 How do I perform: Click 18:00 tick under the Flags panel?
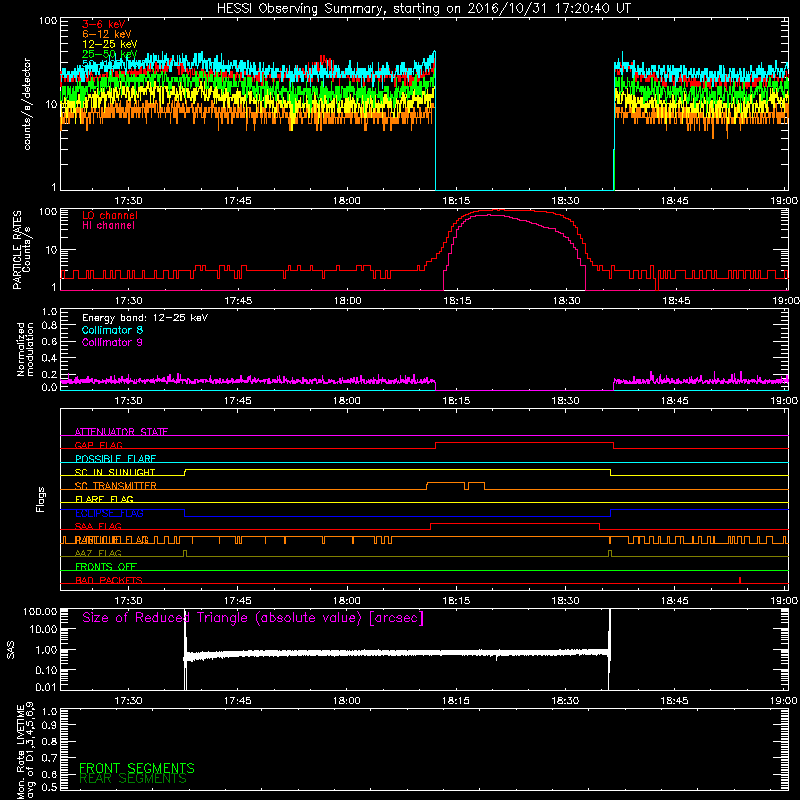pos(346,601)
